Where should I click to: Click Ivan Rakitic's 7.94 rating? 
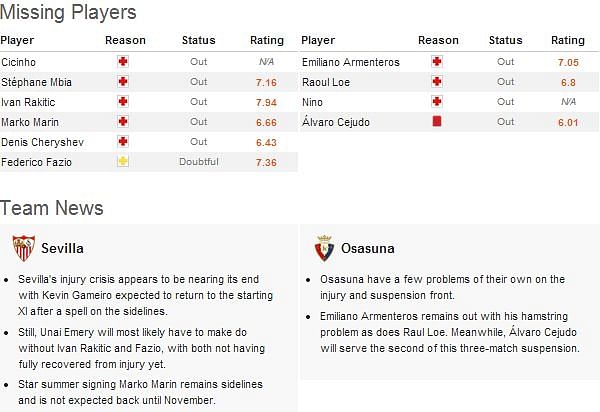266,103
